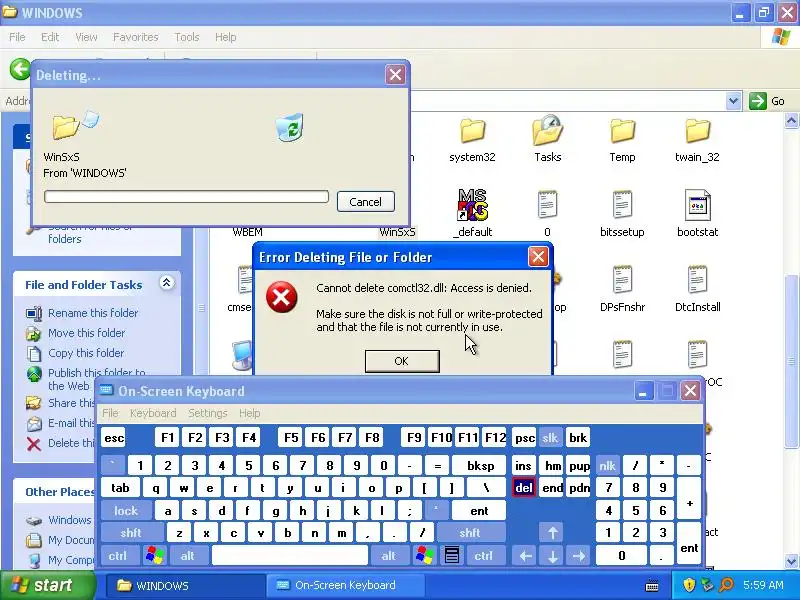The image size is (800, 600).
Task: Open the File menu in WINDOWS explorer
Action: [17, 37]
